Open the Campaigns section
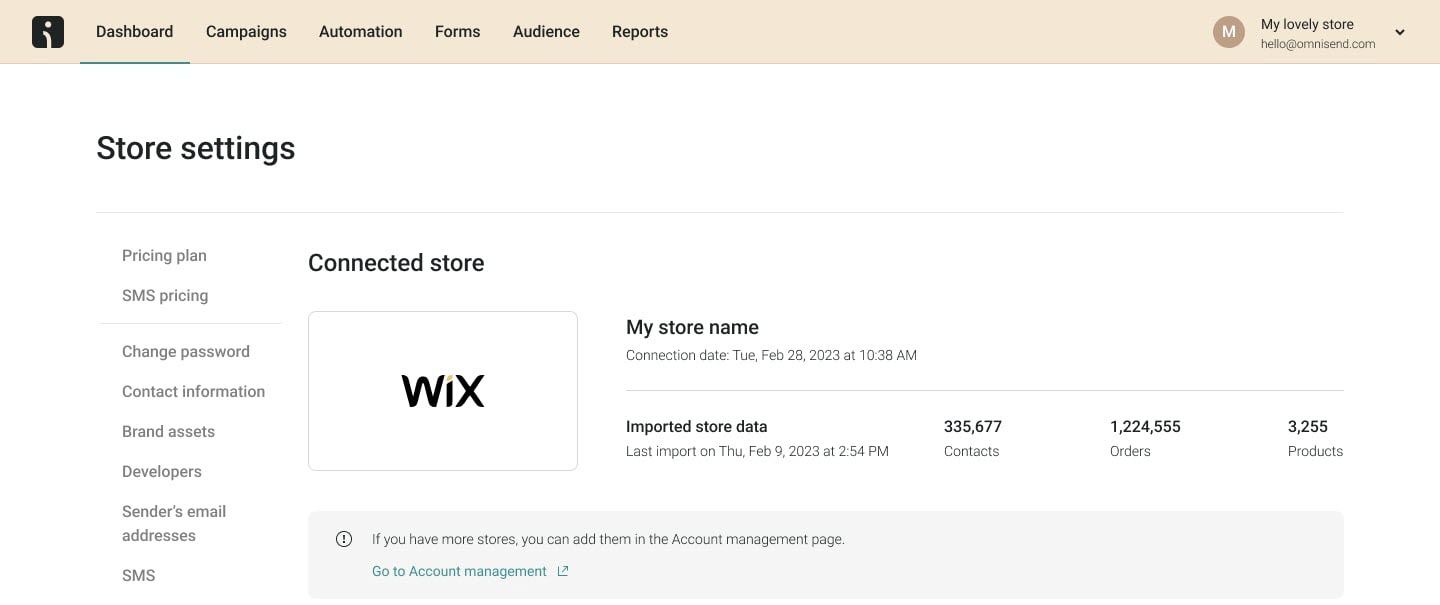Image resolution: width=1440 pixels, height=605 pixels. coord(246,31)
